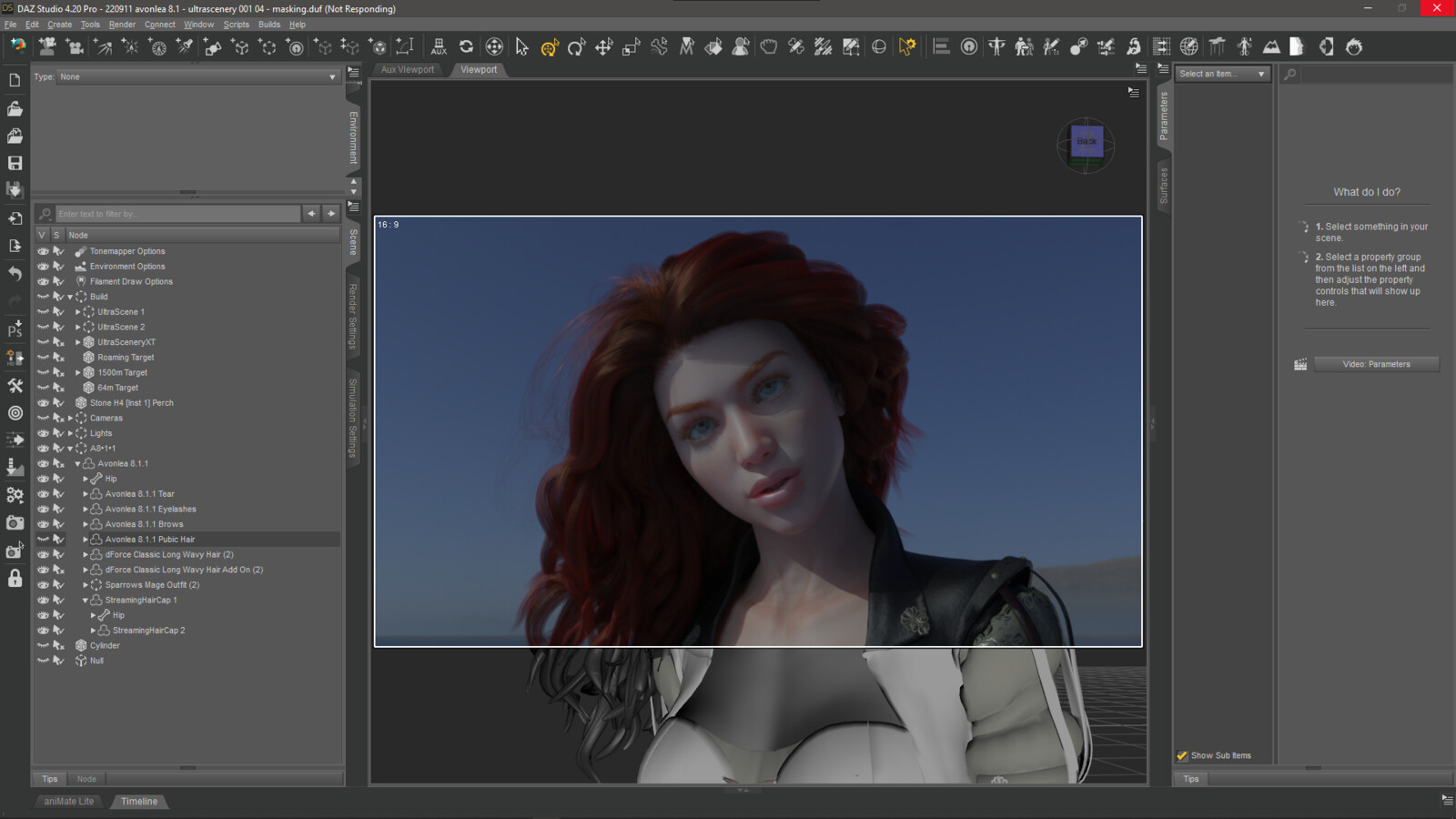Select the Node Selection arrow tool
This screenshot has height=819, width=1456.
click(x=521, y=46)
